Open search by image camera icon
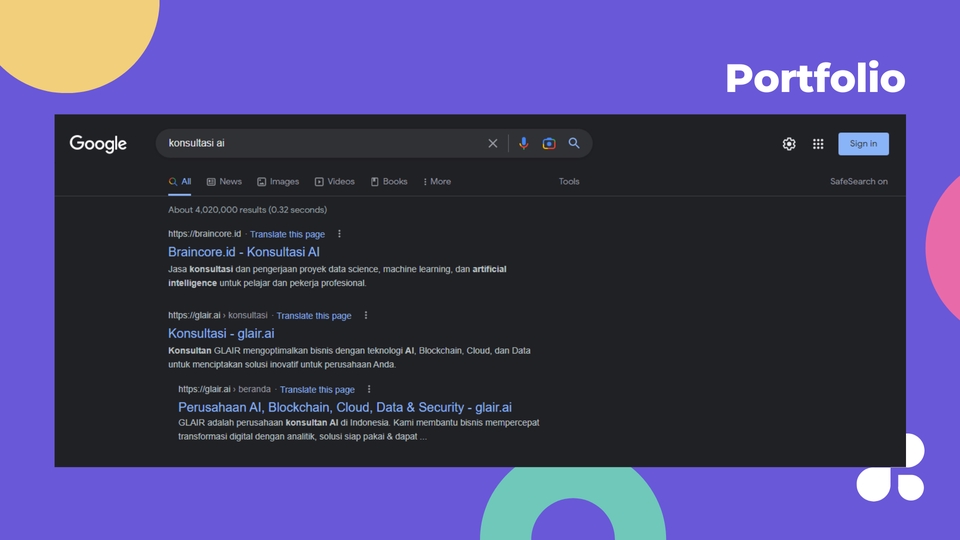This screenshot has width=960, height=540. pos(549,143)
